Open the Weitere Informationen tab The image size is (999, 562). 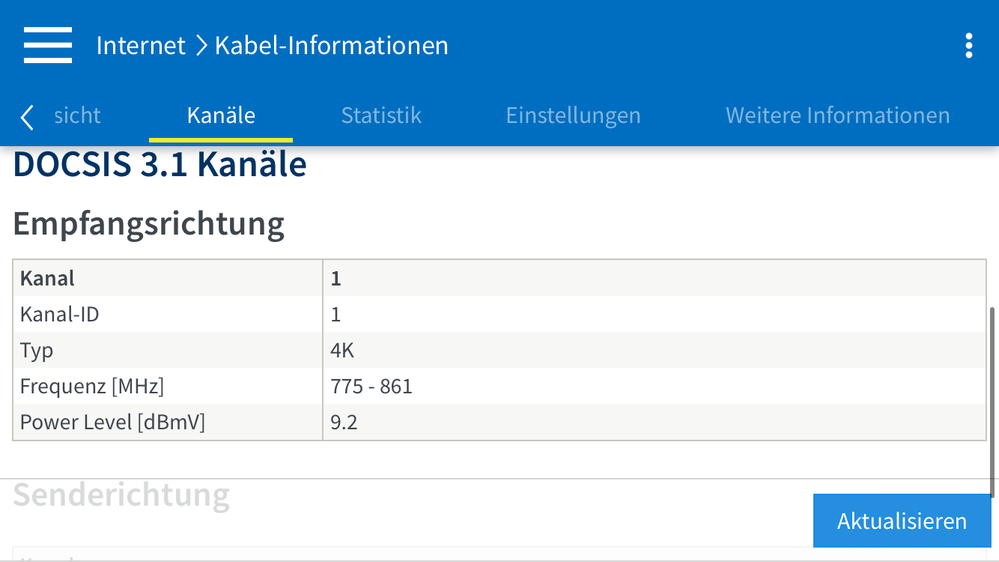(x=837, y=116)
